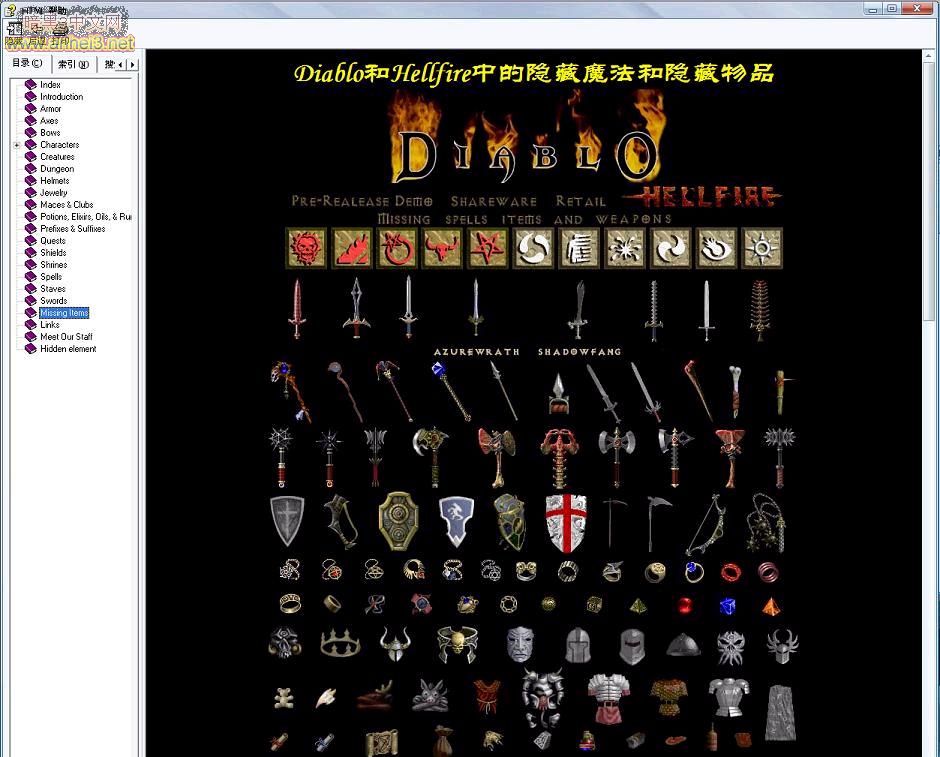The image size is (940, 757).
Task: Click the white shield with red cross
Action: 566,522
